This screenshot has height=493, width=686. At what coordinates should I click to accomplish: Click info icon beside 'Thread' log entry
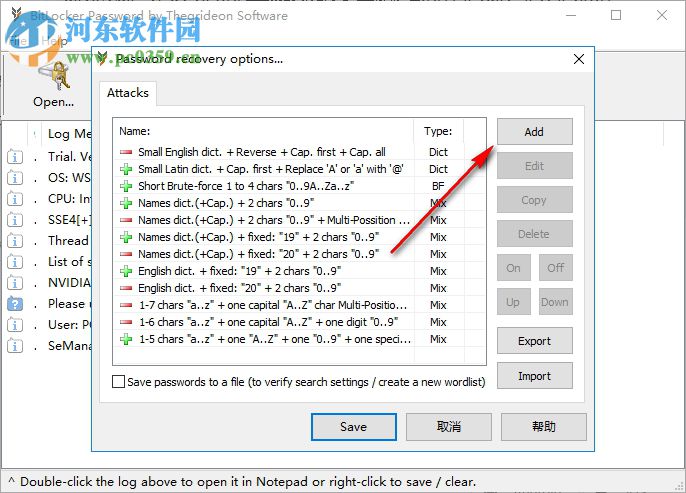click(x=15, y=241)
